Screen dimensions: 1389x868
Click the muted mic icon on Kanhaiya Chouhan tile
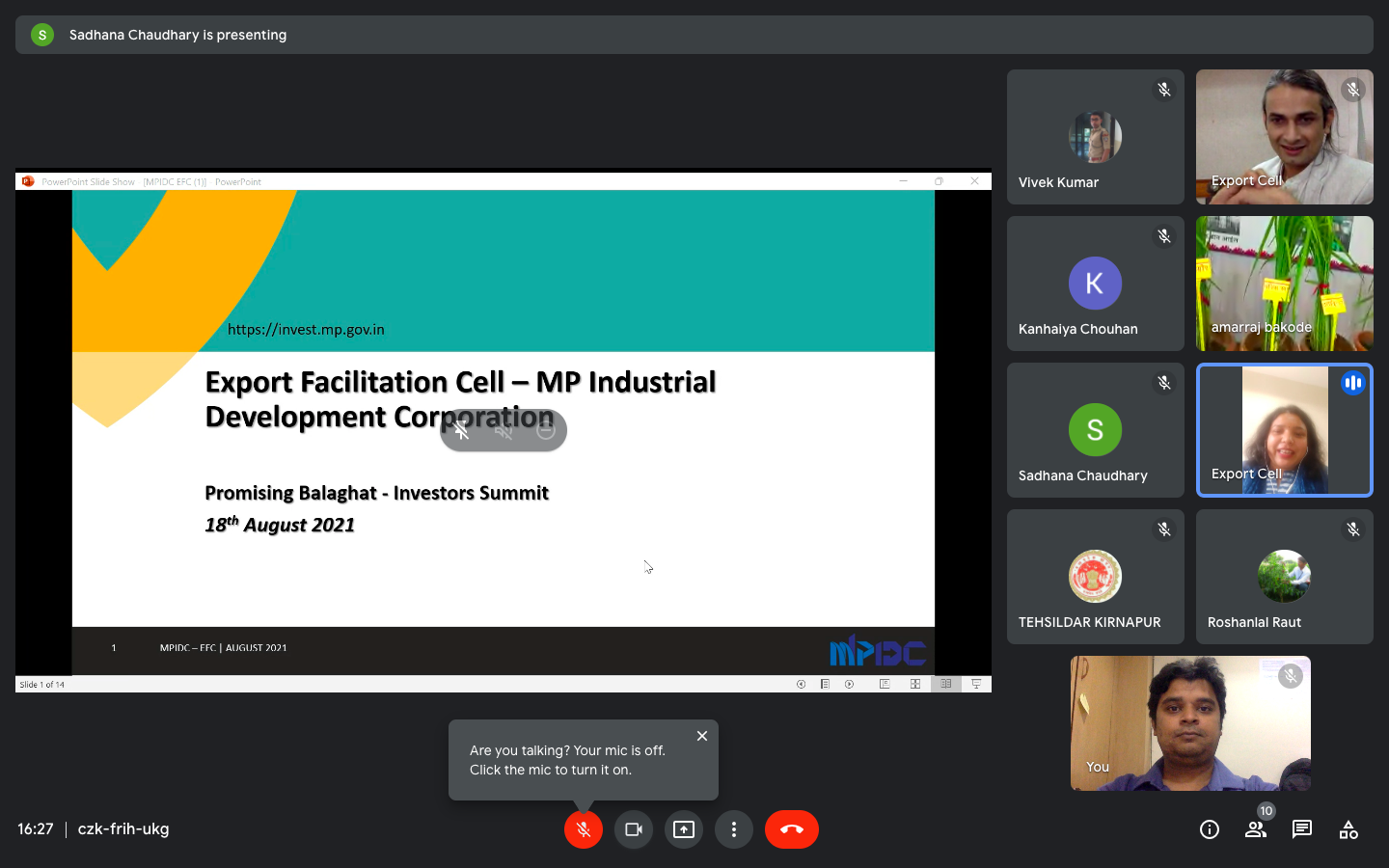pos(1164,236)
